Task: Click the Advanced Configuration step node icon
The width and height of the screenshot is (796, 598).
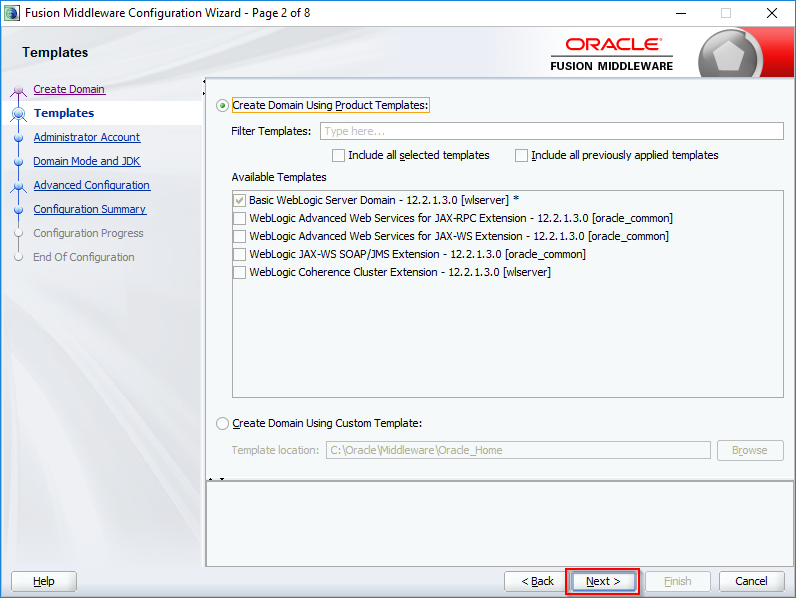Action: pyautogui.click(x=19, y=187)
